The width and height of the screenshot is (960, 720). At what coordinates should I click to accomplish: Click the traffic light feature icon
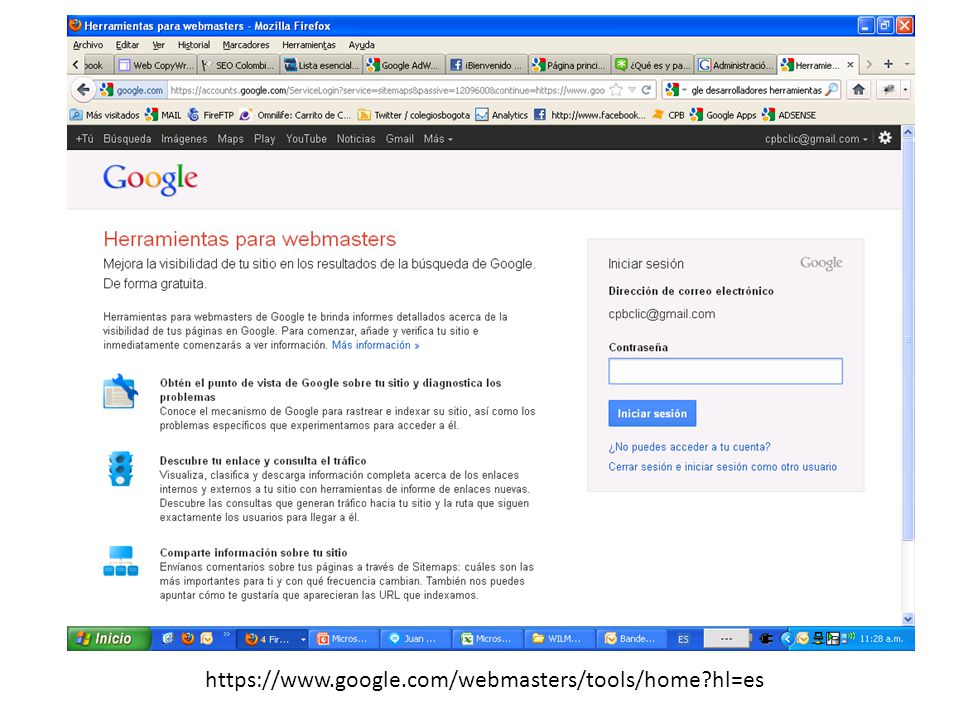click(121, 469)
